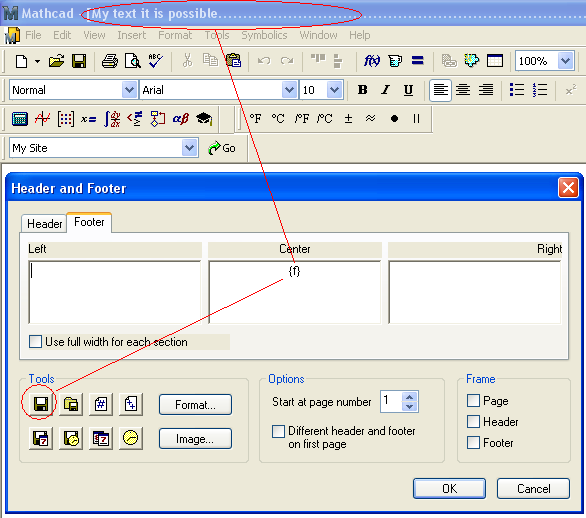Click the Image... button
586x518 pixels.
pyautogui.click(x=195, y=439)
